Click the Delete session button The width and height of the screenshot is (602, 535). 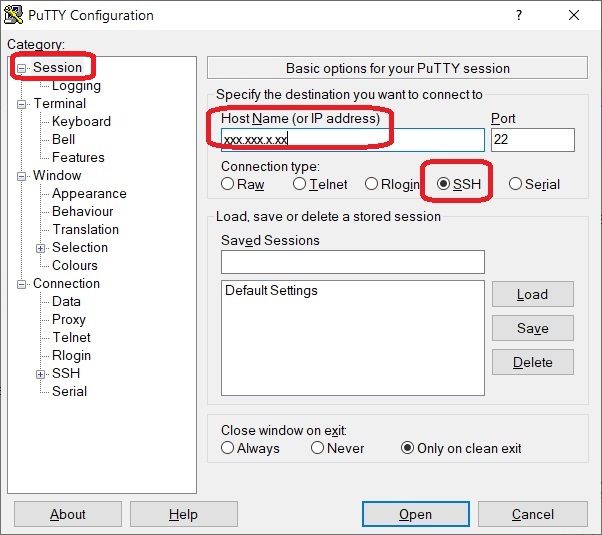point(533,362)
